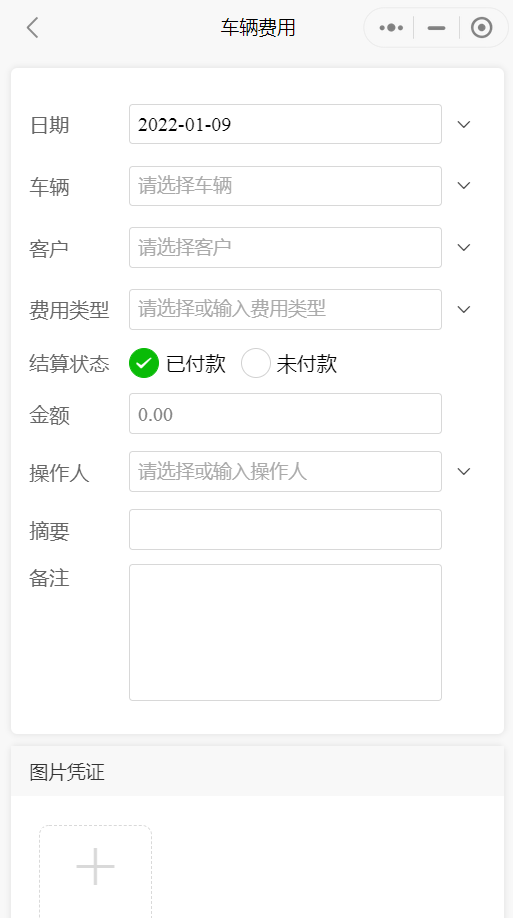Viewport: 513px width, 918px height.
Task: Open the three-dot more options menu
Action: pyautogui.click(x=391, y=28)
